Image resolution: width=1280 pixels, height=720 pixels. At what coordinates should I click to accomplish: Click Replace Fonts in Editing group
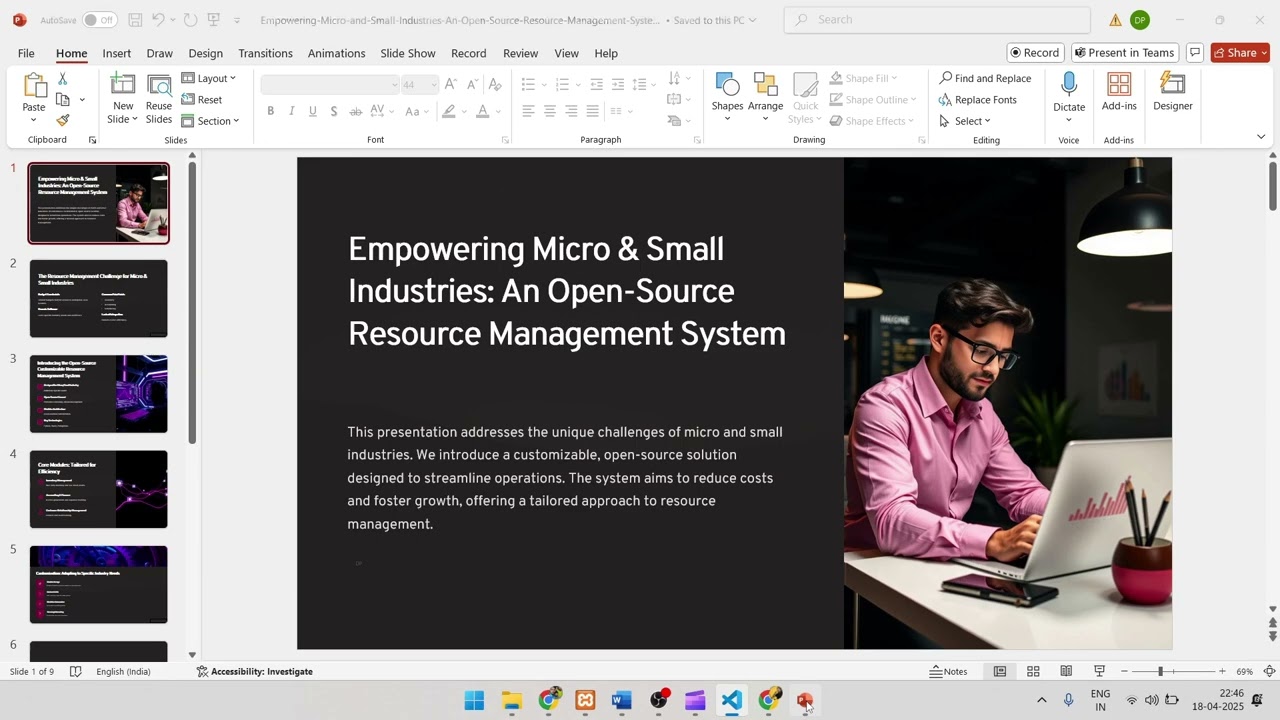[x=978, y=100]
